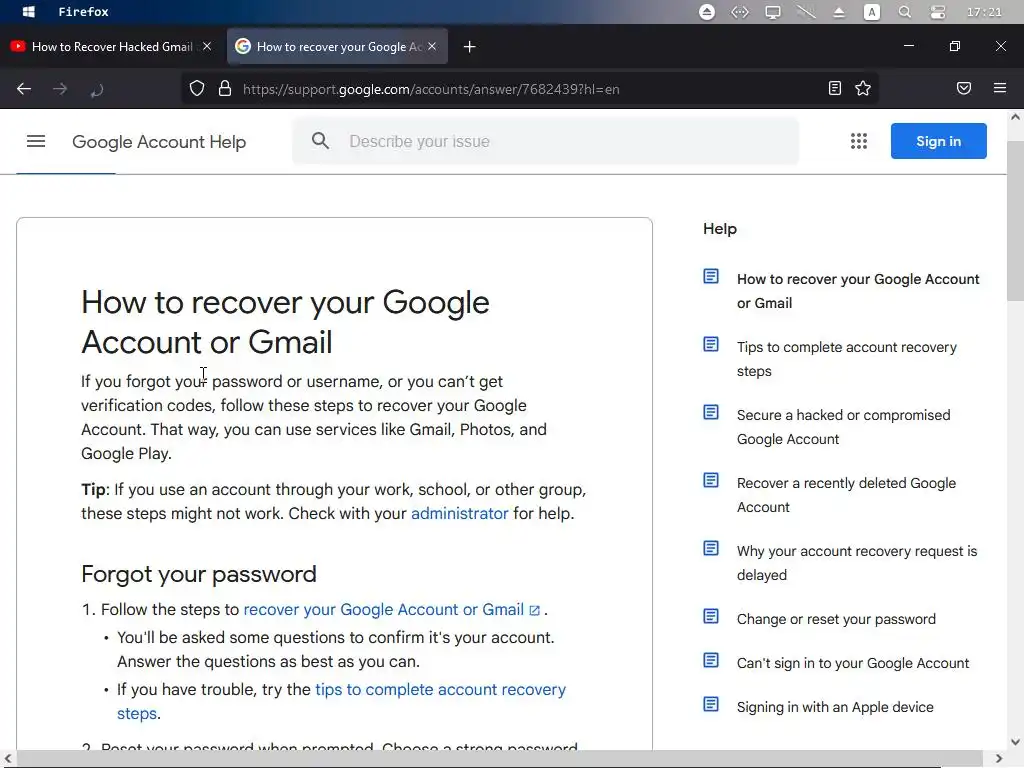Open the Google apps grid icon
The width and height of the screenshot is (1024, 768).
[859, 141]
